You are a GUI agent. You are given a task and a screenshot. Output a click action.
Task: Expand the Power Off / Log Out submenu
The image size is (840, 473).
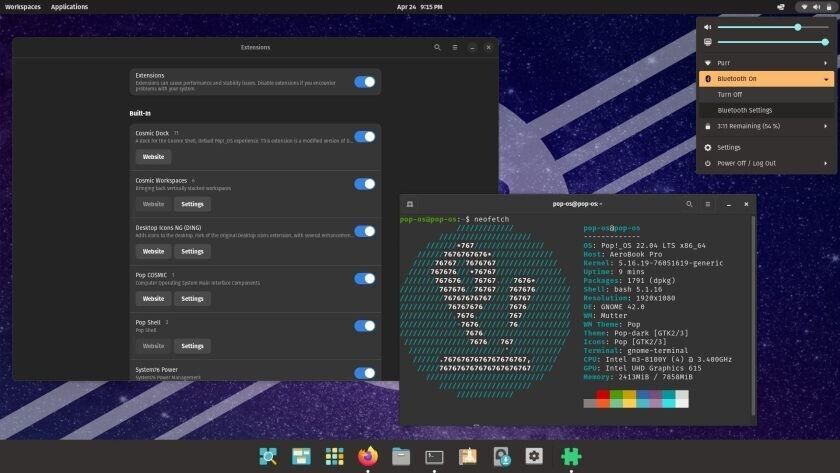click(x=767, y=163)
